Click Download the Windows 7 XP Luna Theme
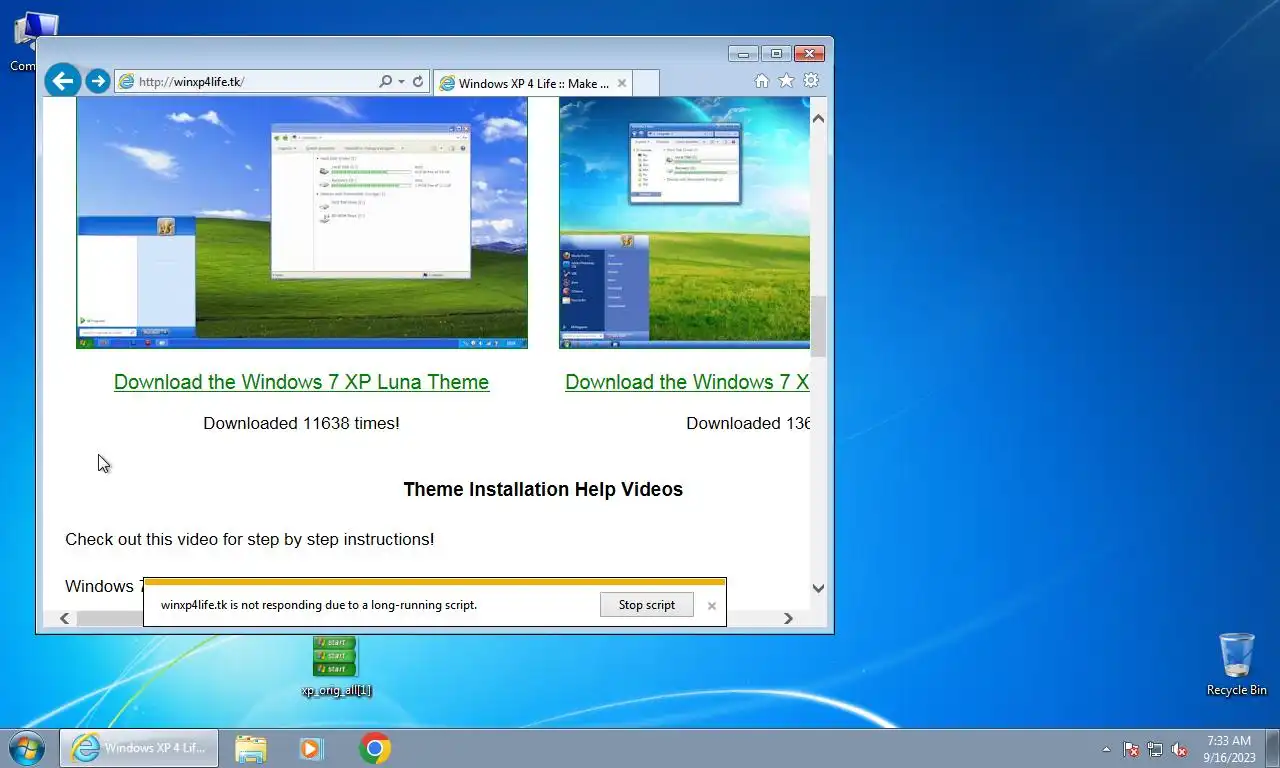Screen dimensions: 1280x768 (x=301, y=382)
